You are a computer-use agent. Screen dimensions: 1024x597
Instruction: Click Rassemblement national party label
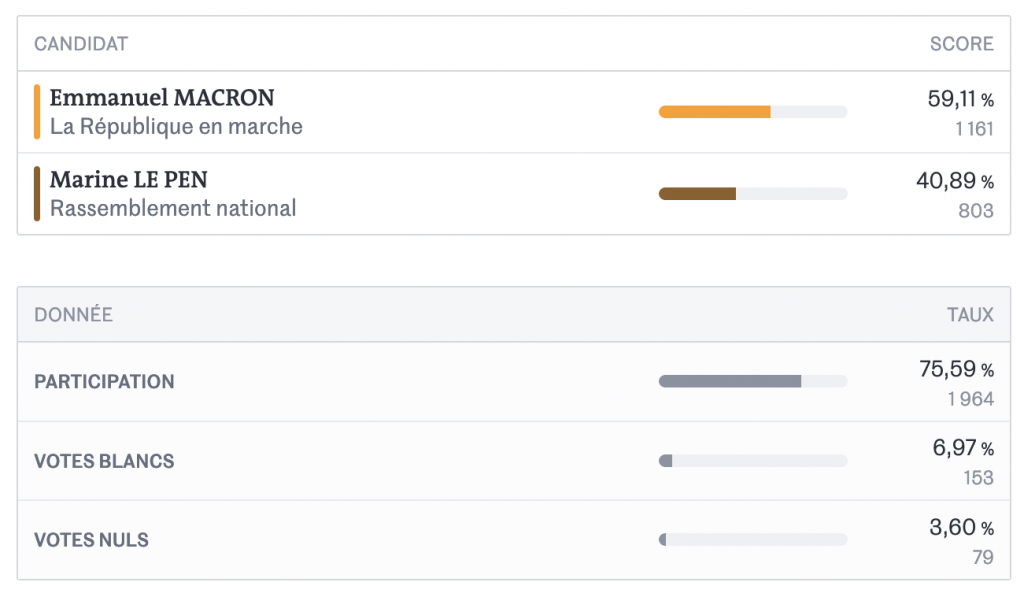pos(173,208)
